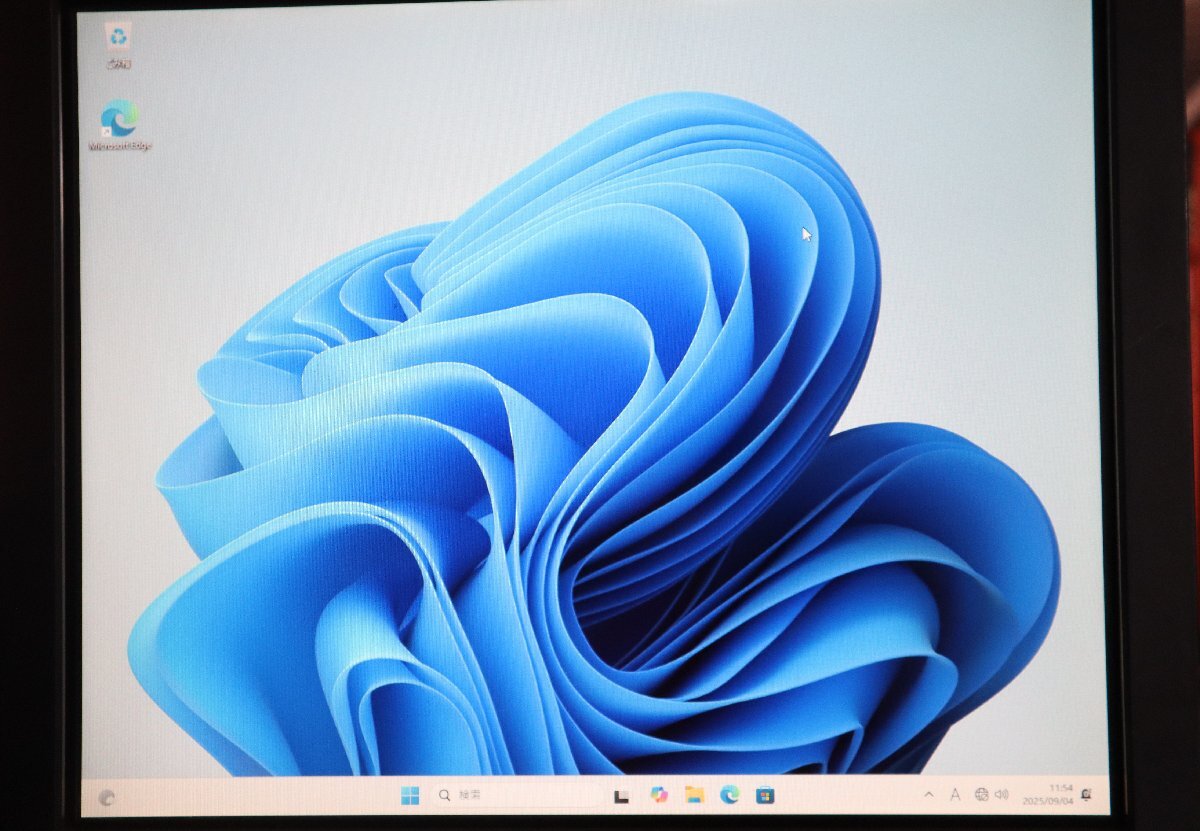Open network settings globe icon

tap(981, 794)
